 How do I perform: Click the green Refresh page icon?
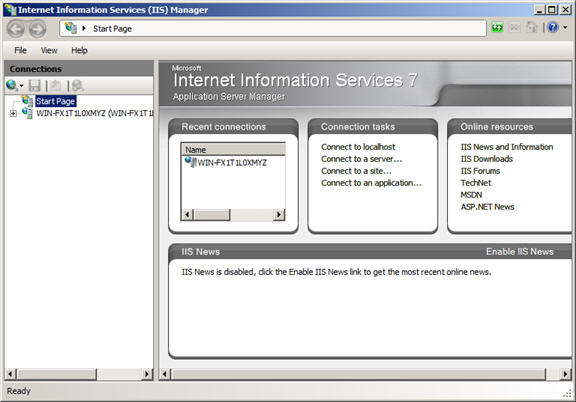point(497,27)
